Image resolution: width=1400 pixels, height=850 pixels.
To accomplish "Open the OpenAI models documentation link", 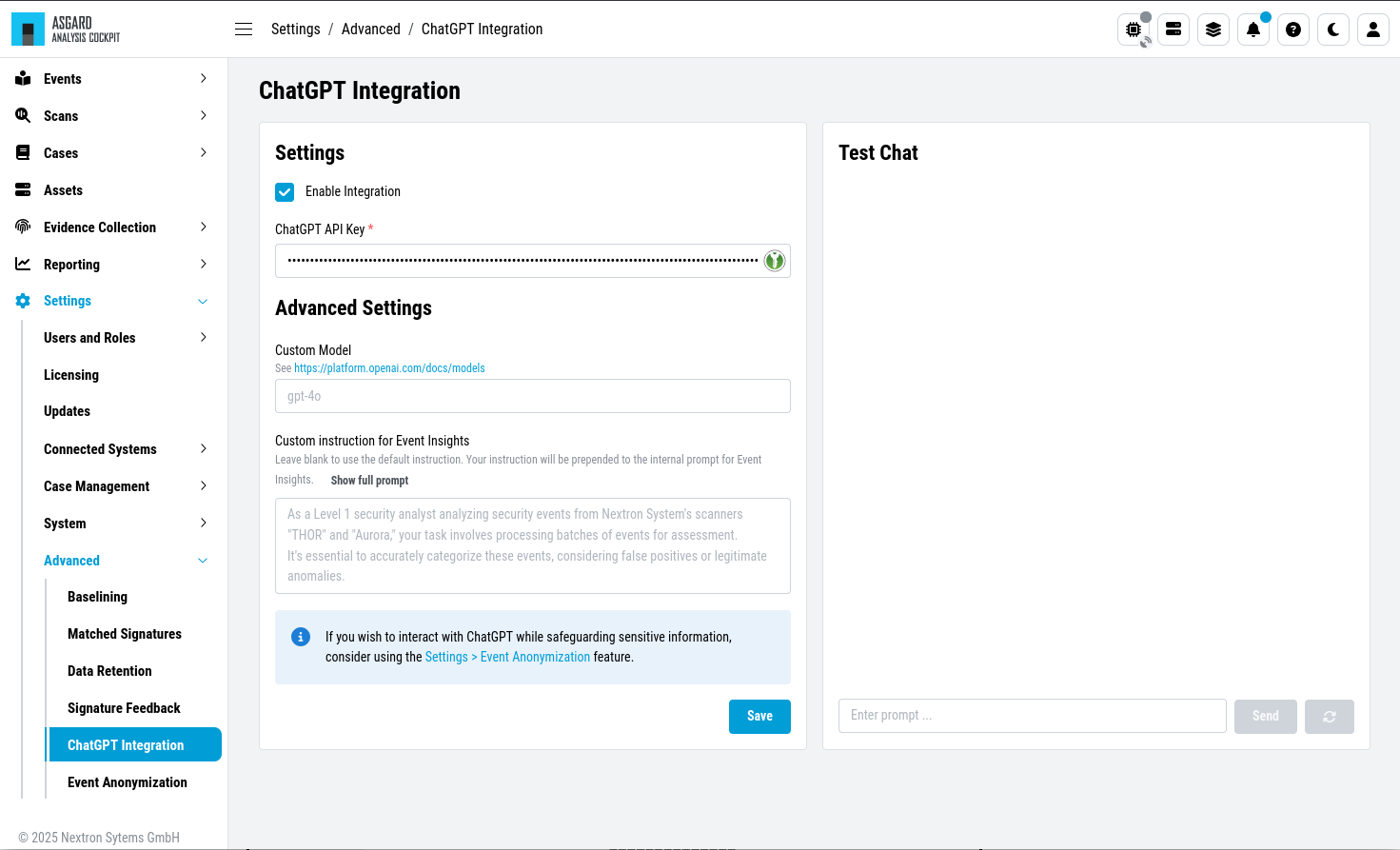I will point(389,368).
